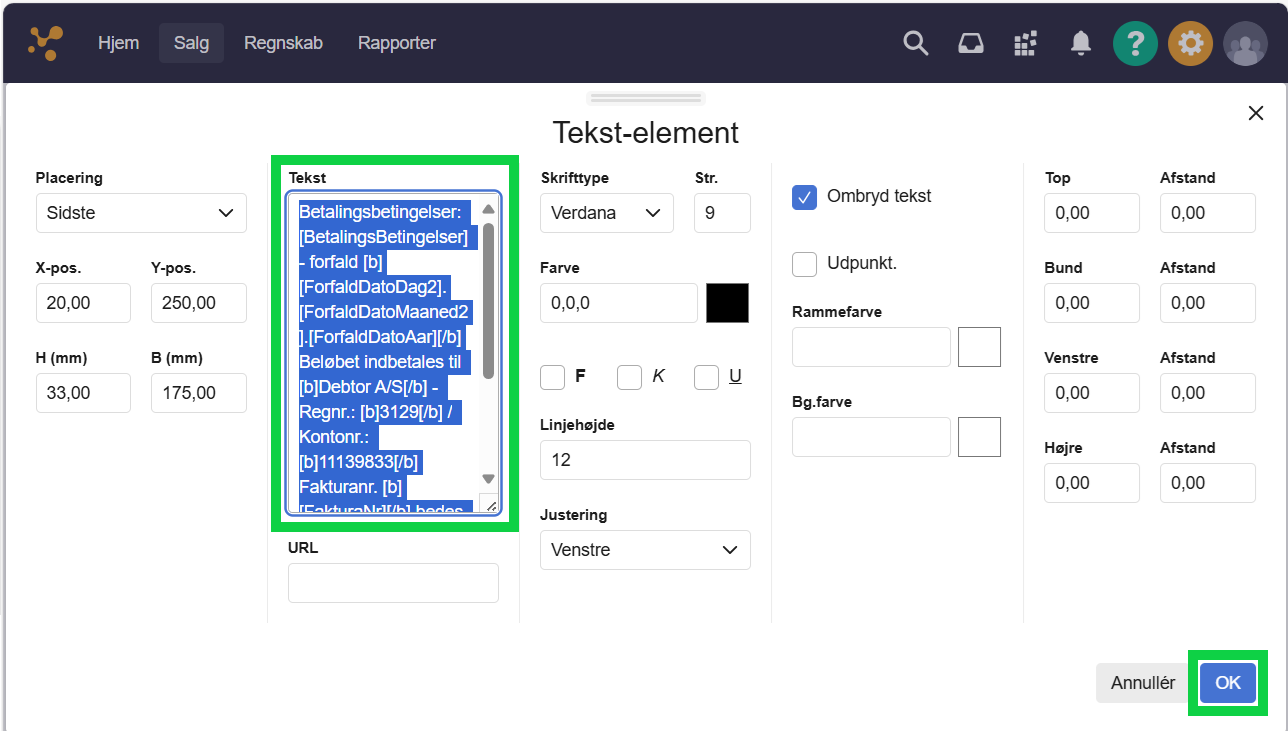Open the search magnifier icon
This screenshot has height=731, width=1288.
point(916,43)
